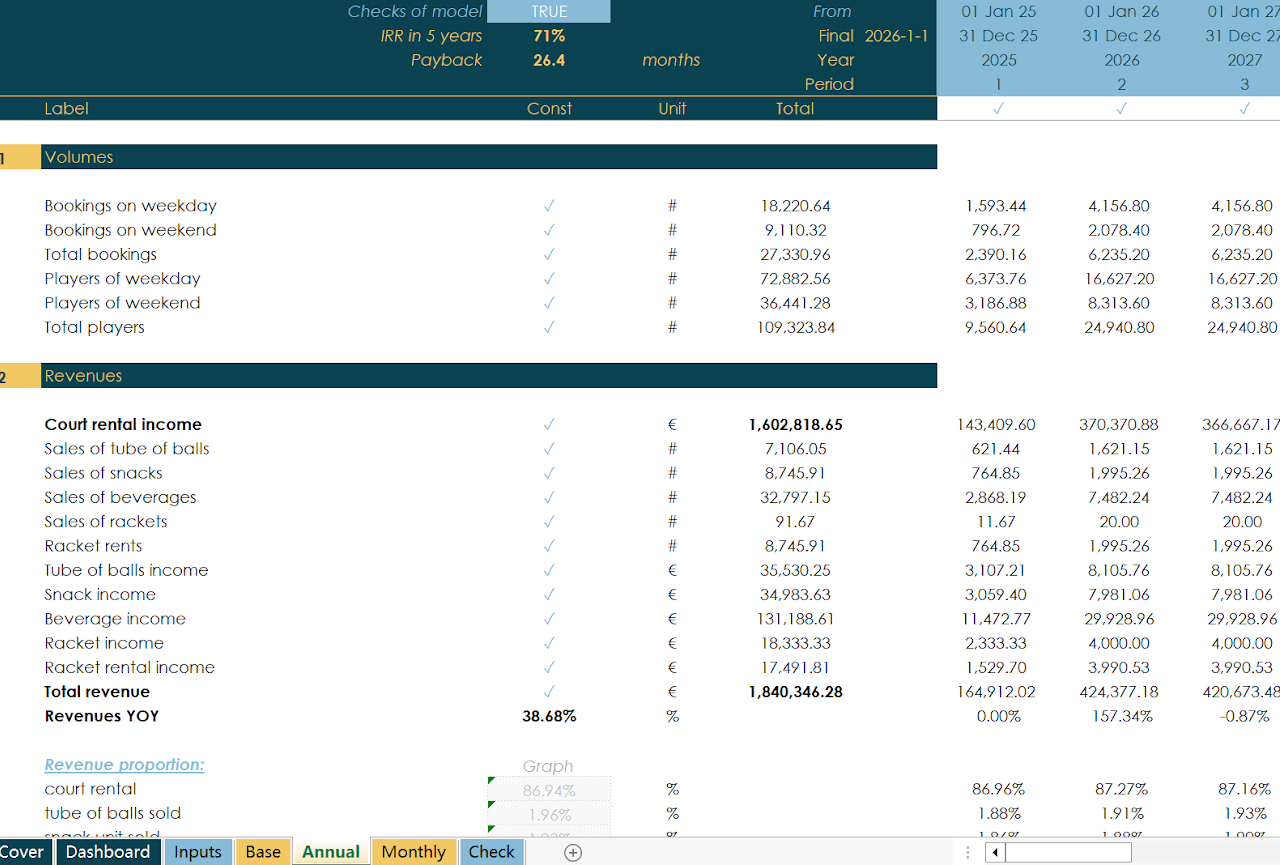Select the Beverage income total 131,188.61

tap(795, 619)
